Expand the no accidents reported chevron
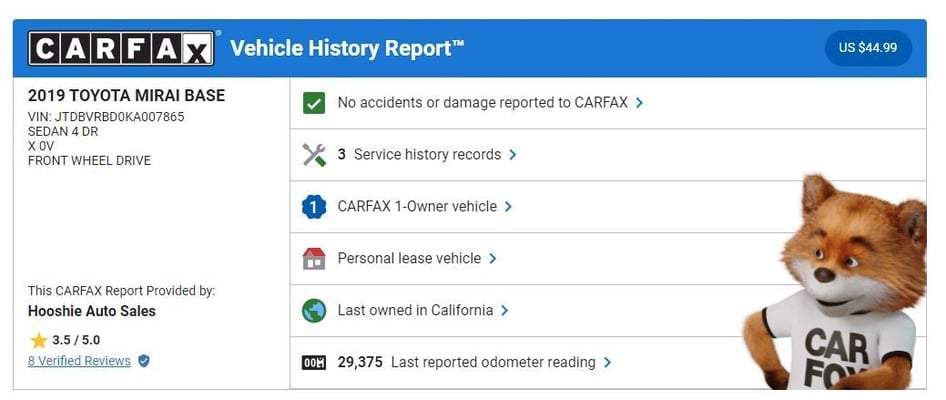 (639, 102)
